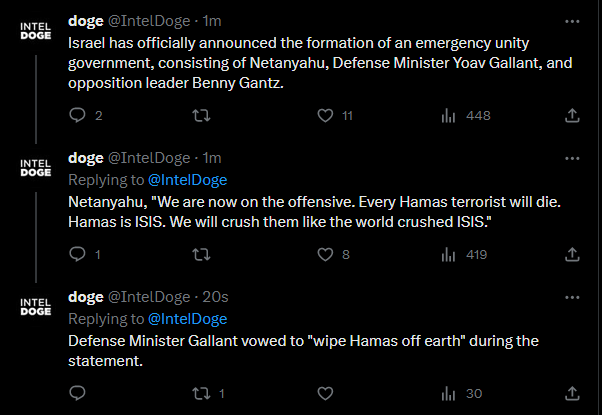
Task: Retweet the emergency unity government tweet
Action: point(200,116)
